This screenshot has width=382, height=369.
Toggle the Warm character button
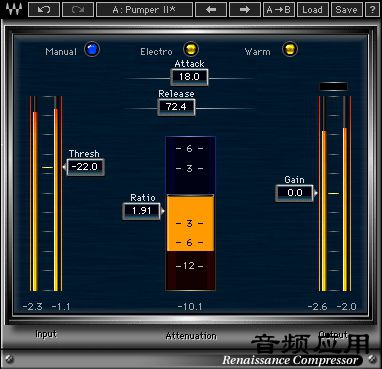[290, 49]
